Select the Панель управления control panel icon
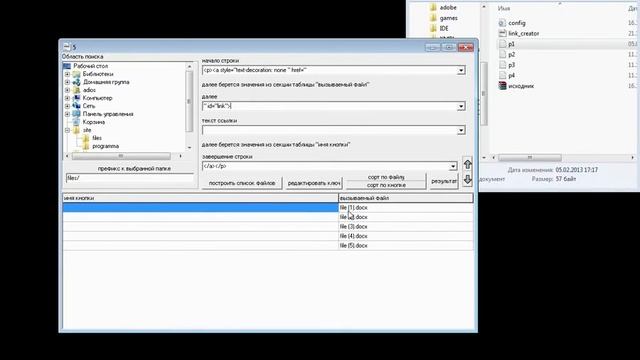 click(x=76, y=114)
